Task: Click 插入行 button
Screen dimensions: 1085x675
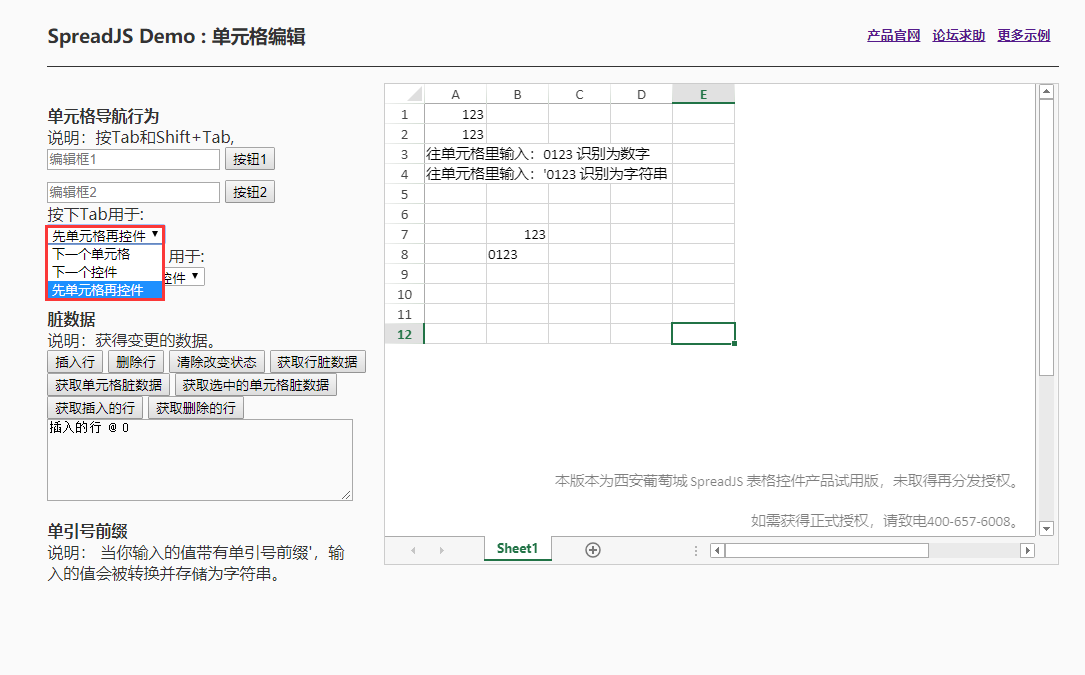Action: [75, 362]
